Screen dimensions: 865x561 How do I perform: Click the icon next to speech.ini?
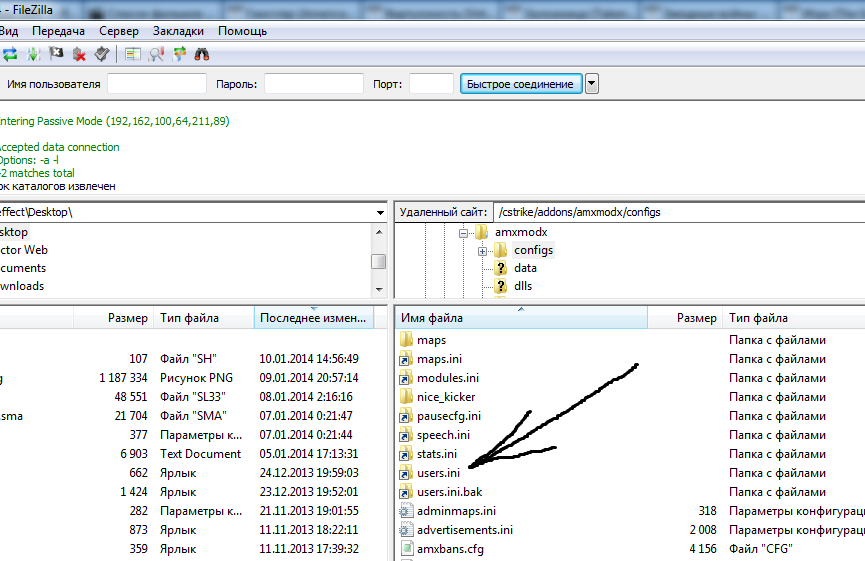(406, 434)
